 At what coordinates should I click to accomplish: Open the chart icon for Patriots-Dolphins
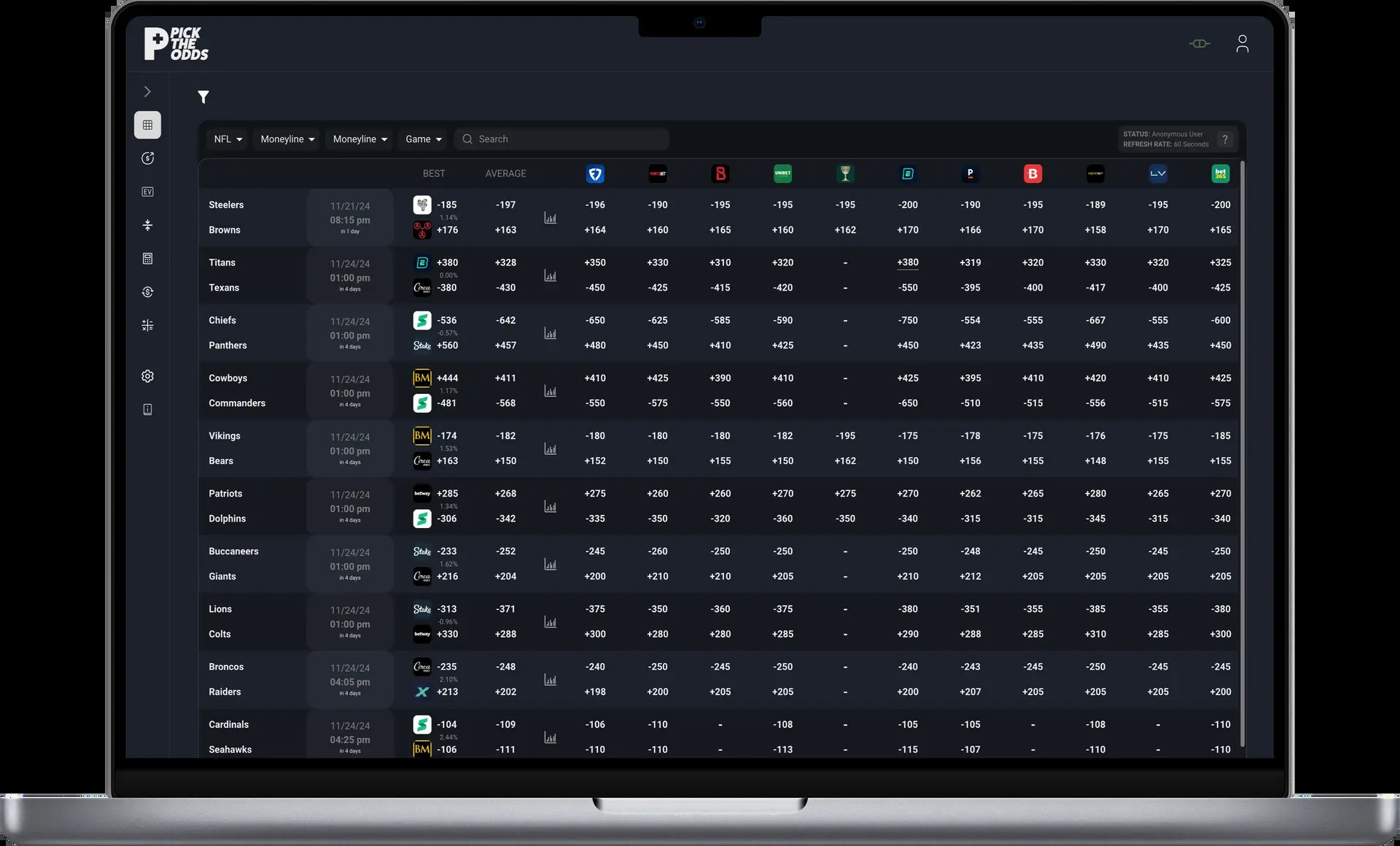point(551,506)
